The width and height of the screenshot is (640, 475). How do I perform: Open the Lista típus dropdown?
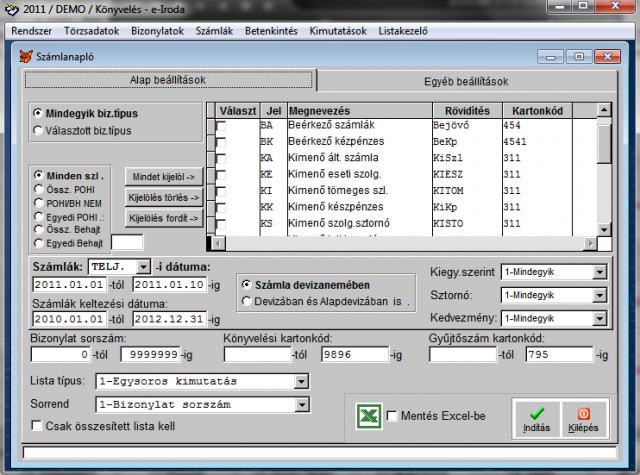click(302, 381)
